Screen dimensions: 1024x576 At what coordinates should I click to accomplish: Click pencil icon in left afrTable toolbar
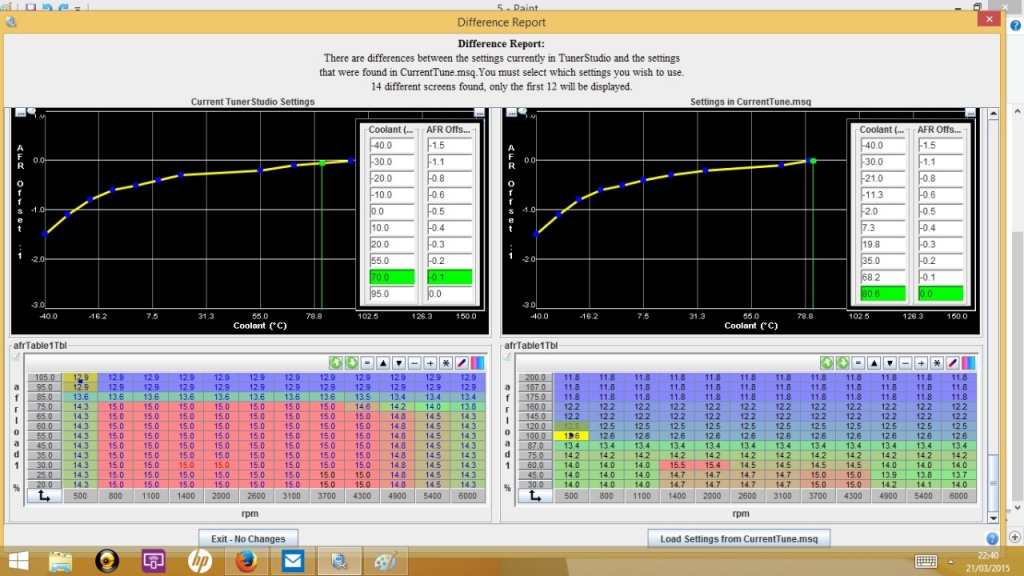click(461, 363)
